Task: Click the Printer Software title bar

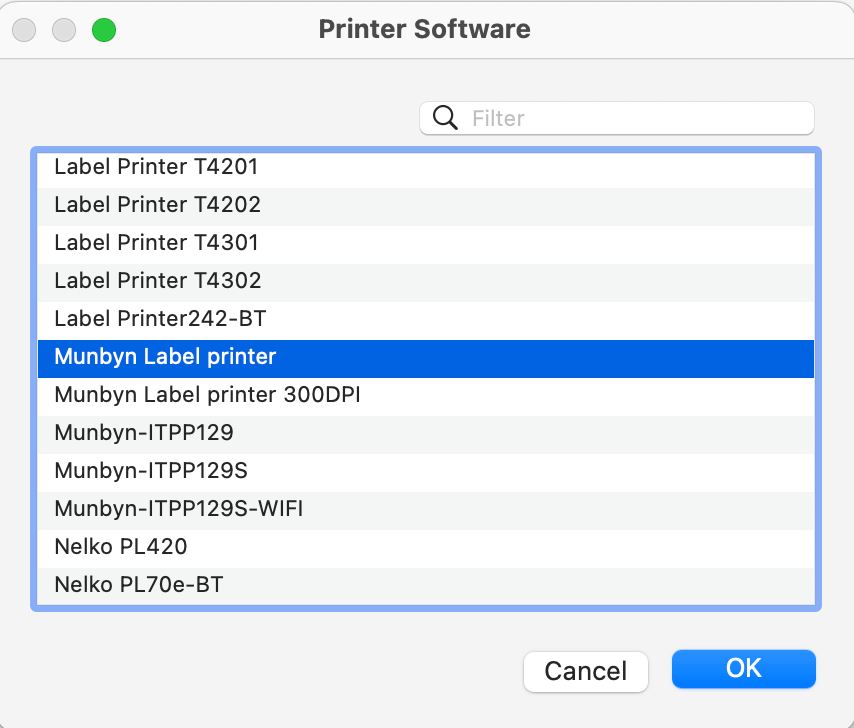Action: pyautogui.click(x=424, y=29)
